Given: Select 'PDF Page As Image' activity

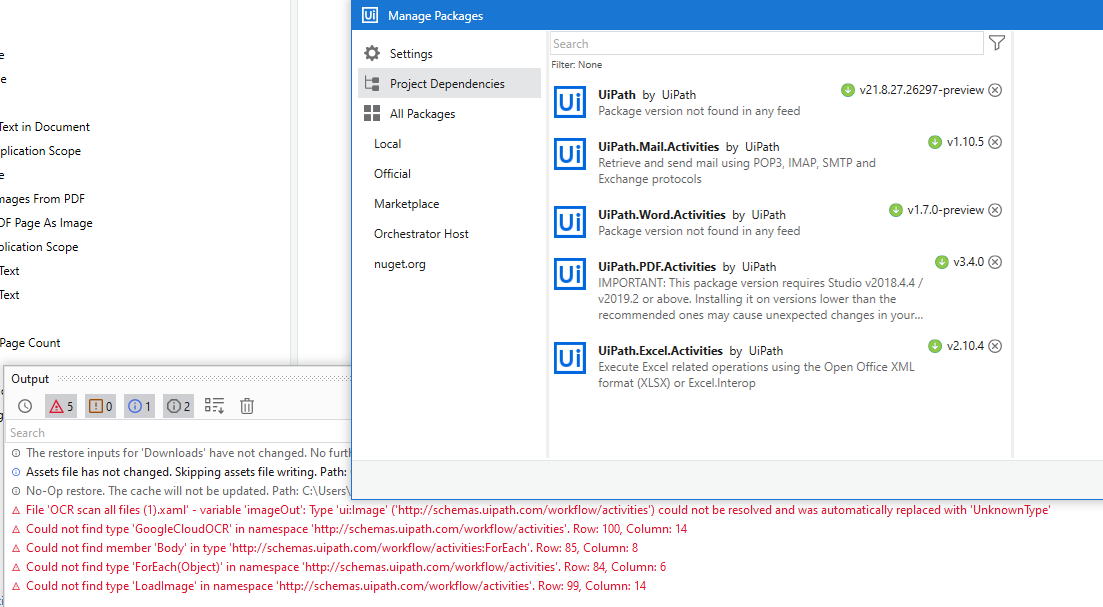Looking at the screenshot, I should click(46, 223).
